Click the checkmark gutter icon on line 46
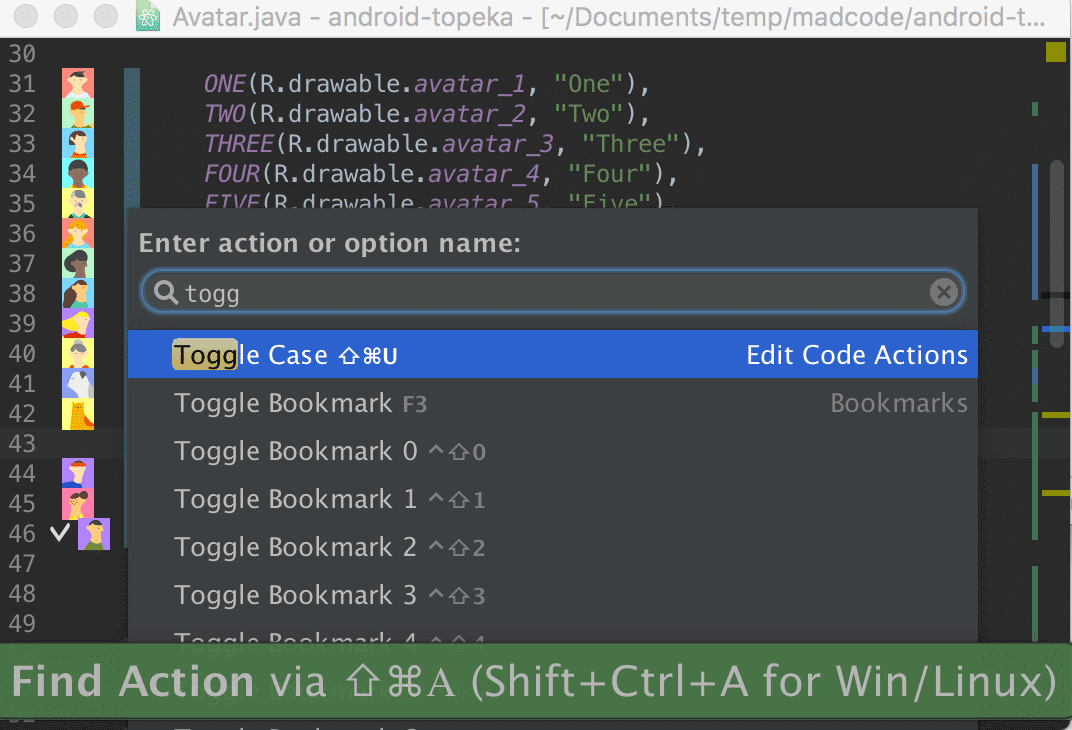Screen dimensions: 1072x730 click(60, 532)
